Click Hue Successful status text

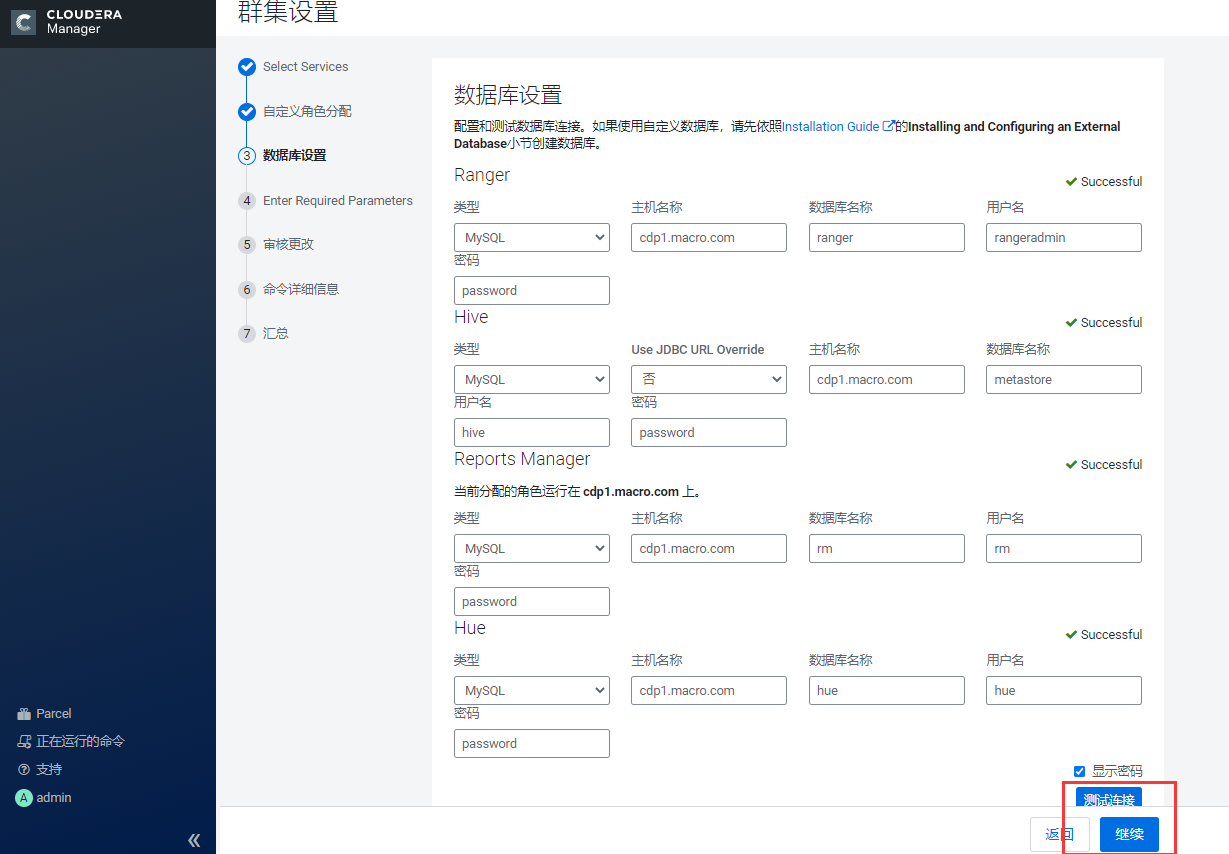tap(1111, 635)
